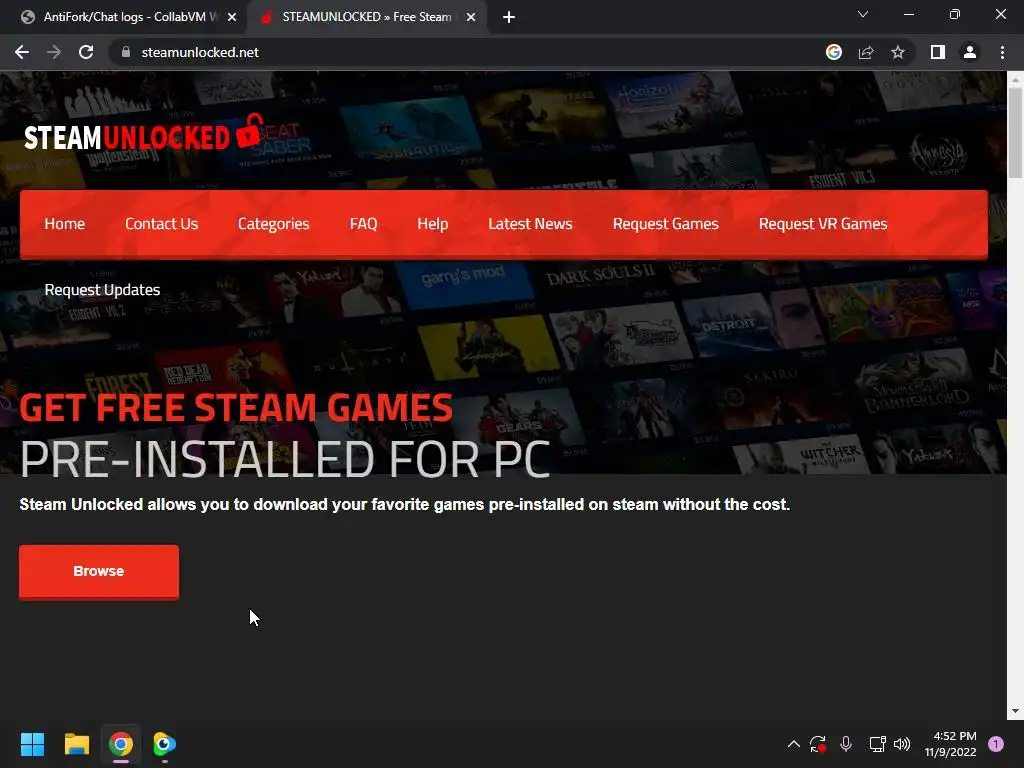Open the Help page
1024x768 pixels.
tap(432, 224)
